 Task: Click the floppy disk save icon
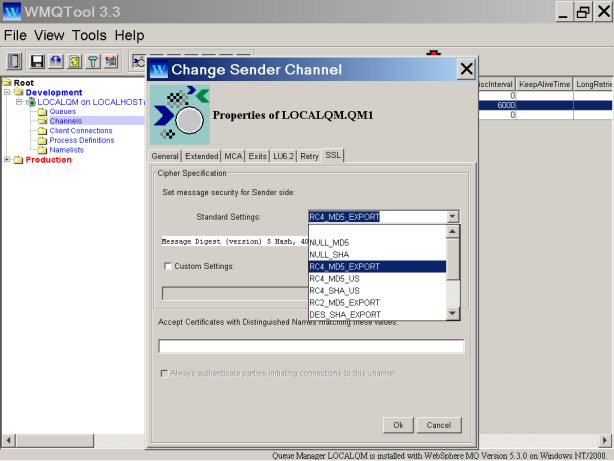[37, 61]
